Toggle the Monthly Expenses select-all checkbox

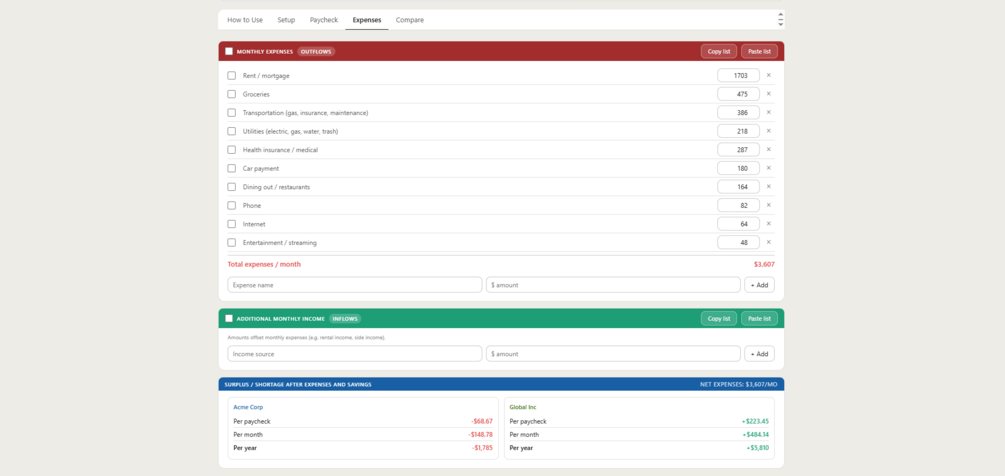229,51
